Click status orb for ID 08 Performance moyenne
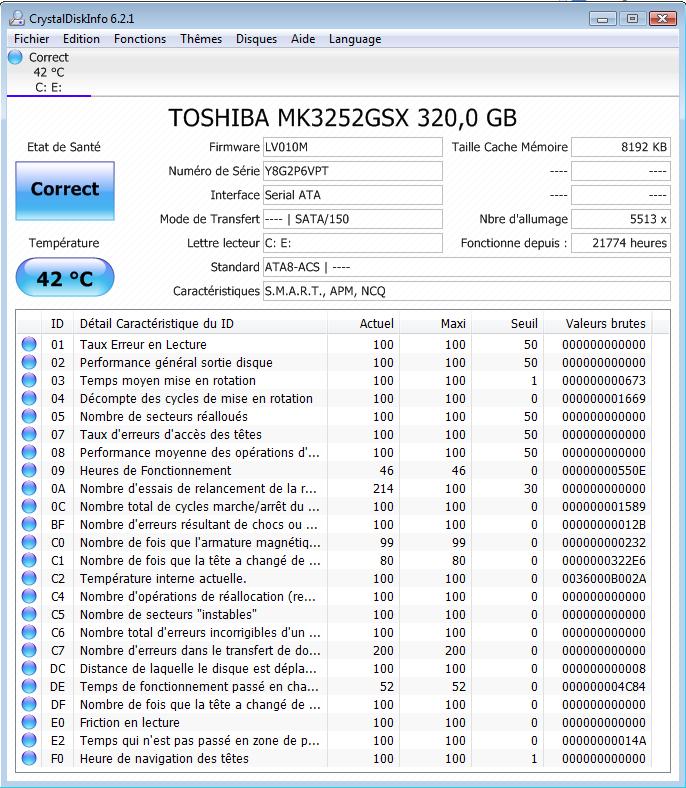The image size is (686, 788). tap(29, 453)
